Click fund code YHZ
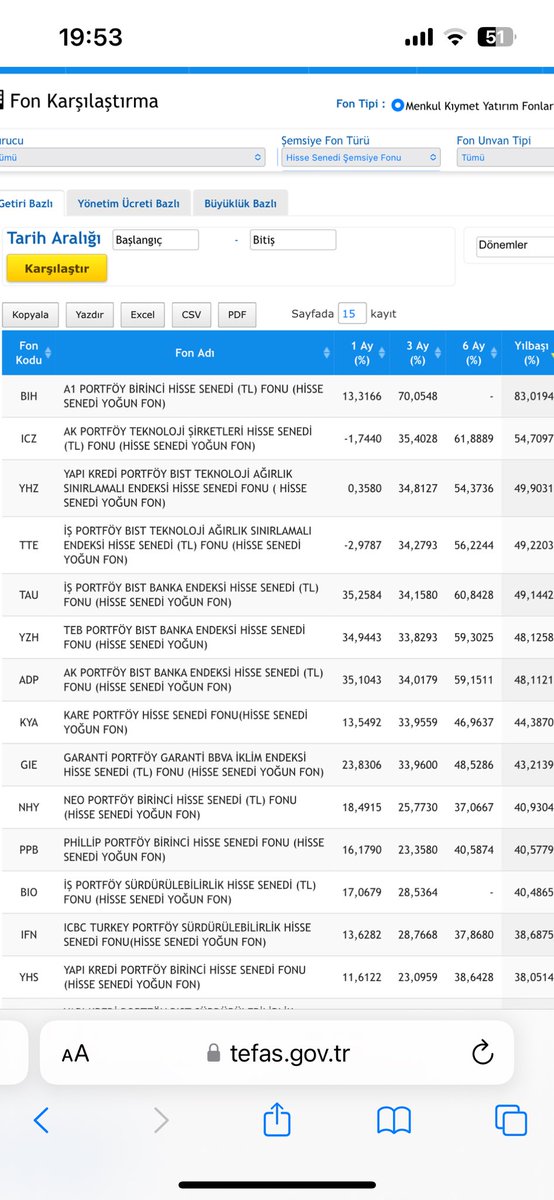Viewport: 554px width, 1200px height. click(x=29, y=488)
